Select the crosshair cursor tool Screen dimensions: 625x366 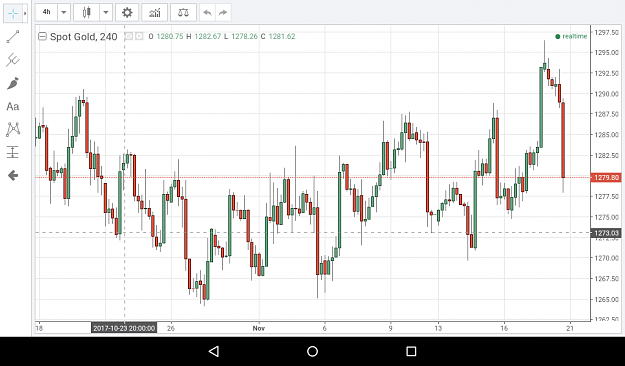(x=13, y=14)
